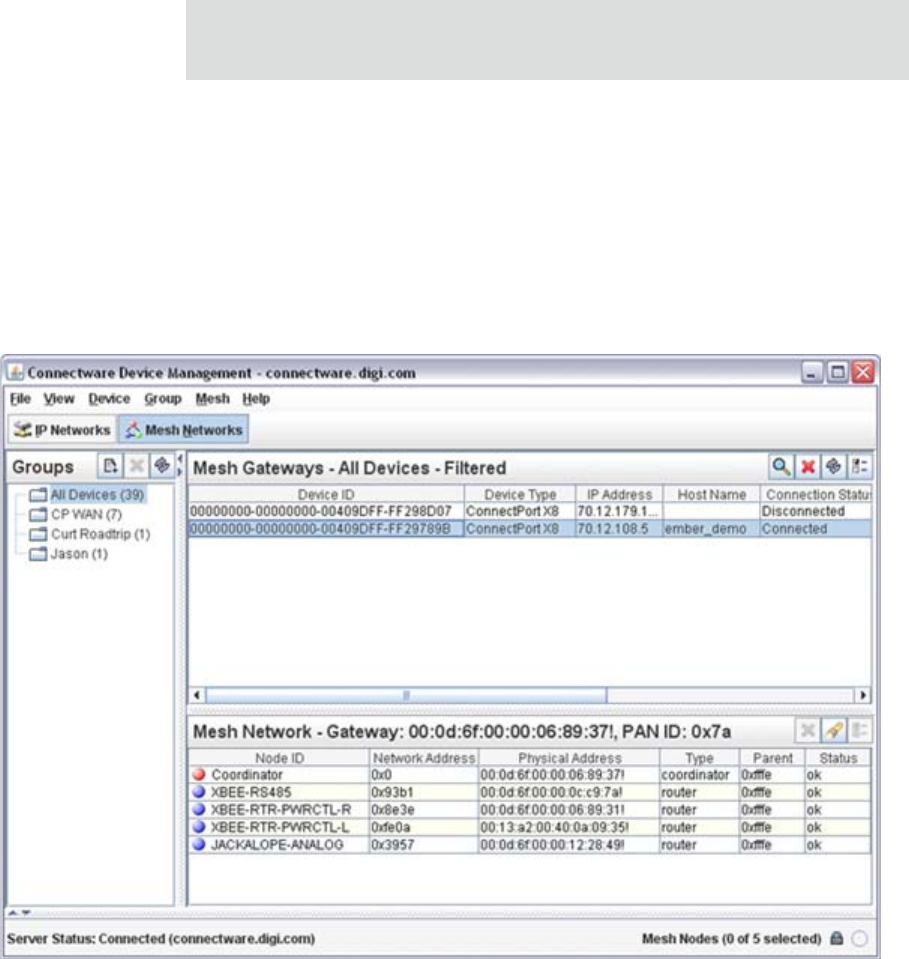The image size is (909, 959).
Task: Sort gateways by the IP Address column header
Action: click(x=619, y=494)
